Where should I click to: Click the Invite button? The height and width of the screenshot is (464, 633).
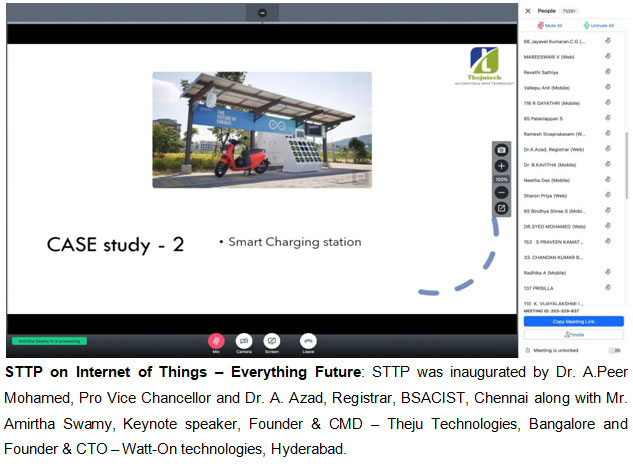click(573, 335)
